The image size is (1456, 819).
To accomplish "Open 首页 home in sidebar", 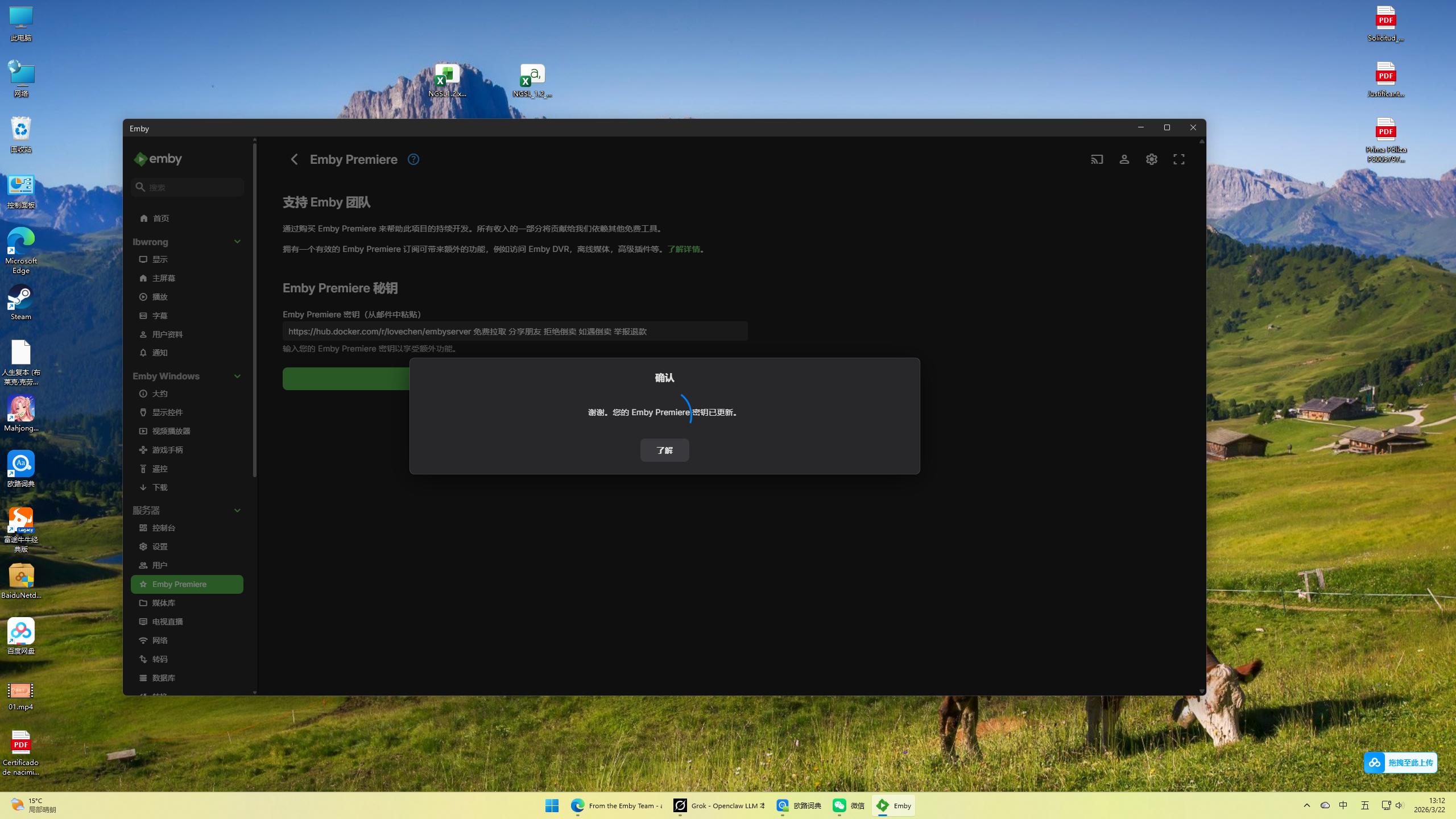I will [x=161, y=218].
